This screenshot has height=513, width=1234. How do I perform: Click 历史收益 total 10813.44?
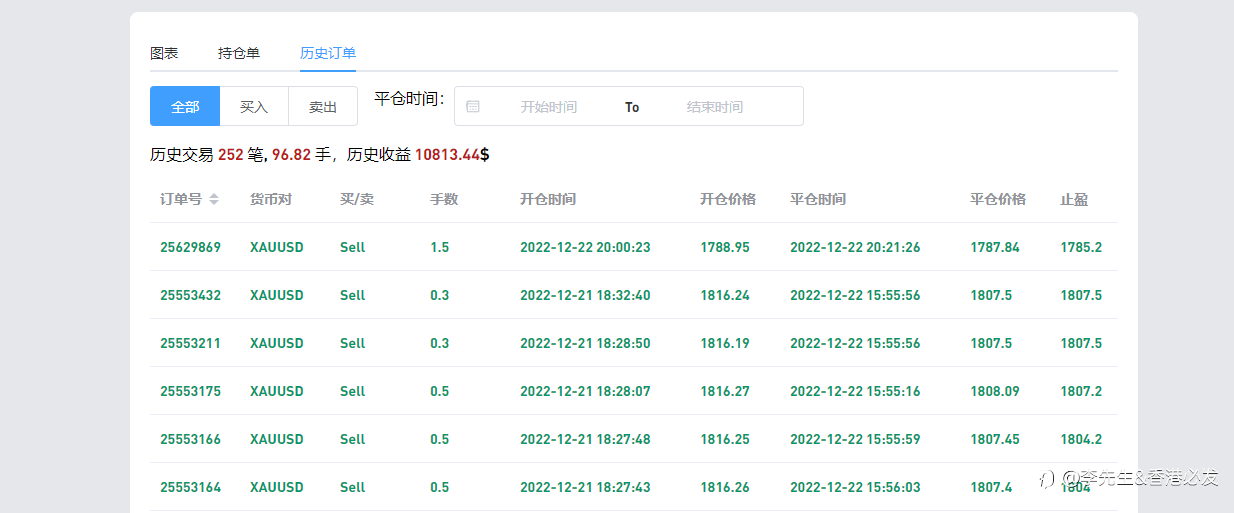(447, 155)
